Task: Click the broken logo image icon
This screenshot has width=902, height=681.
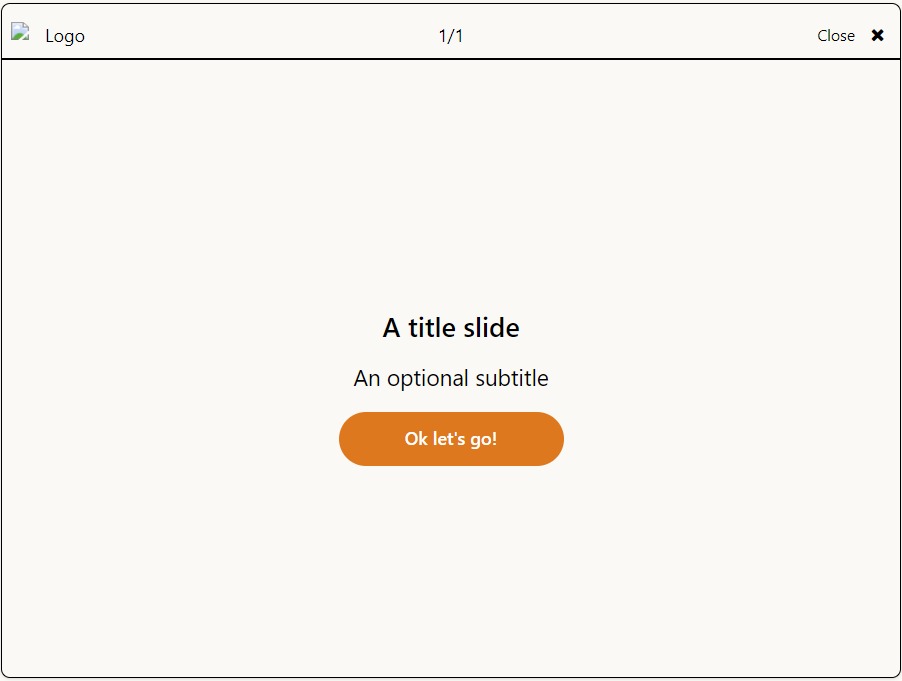Action: (x=20, y=32)
